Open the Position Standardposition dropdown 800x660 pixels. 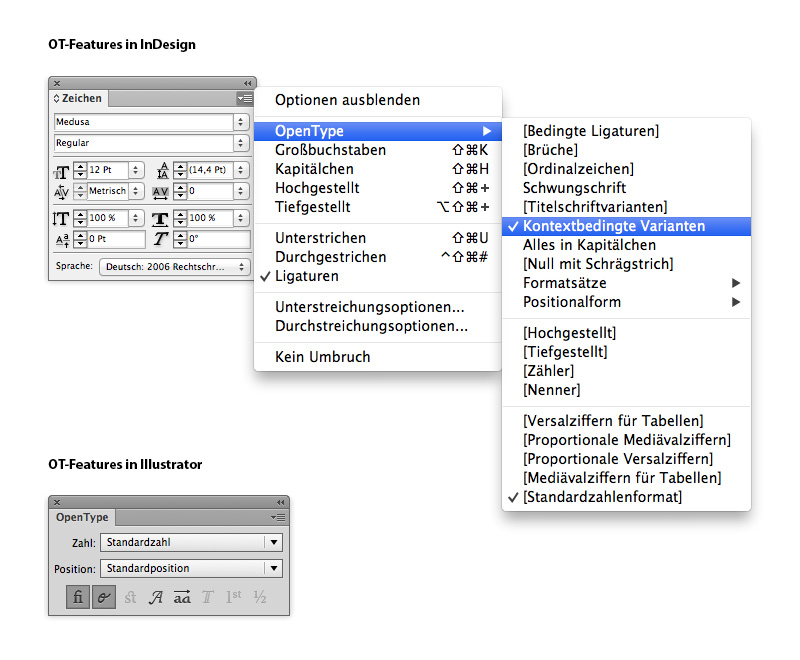pyautogui.click(x=191, y=568)
